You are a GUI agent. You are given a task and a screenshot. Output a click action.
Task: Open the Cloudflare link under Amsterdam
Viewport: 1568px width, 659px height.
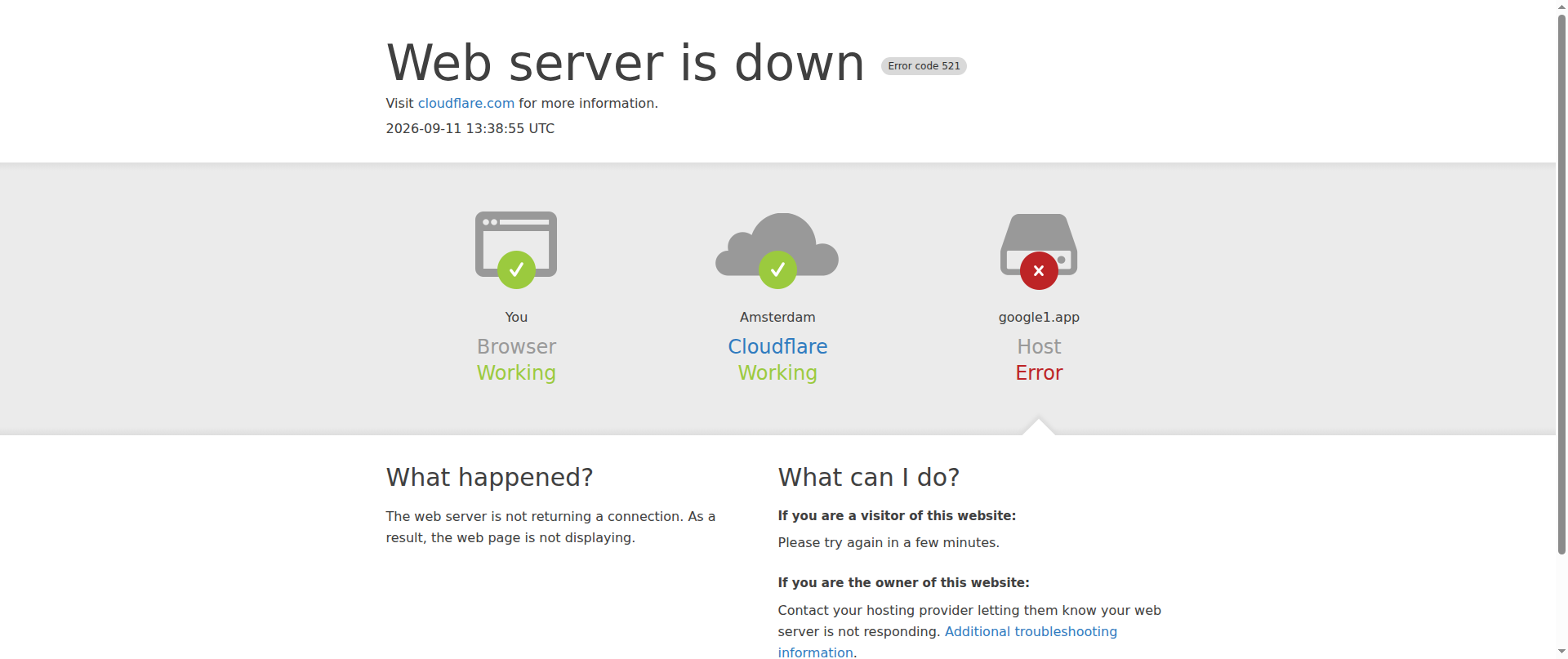click(777, 346)
